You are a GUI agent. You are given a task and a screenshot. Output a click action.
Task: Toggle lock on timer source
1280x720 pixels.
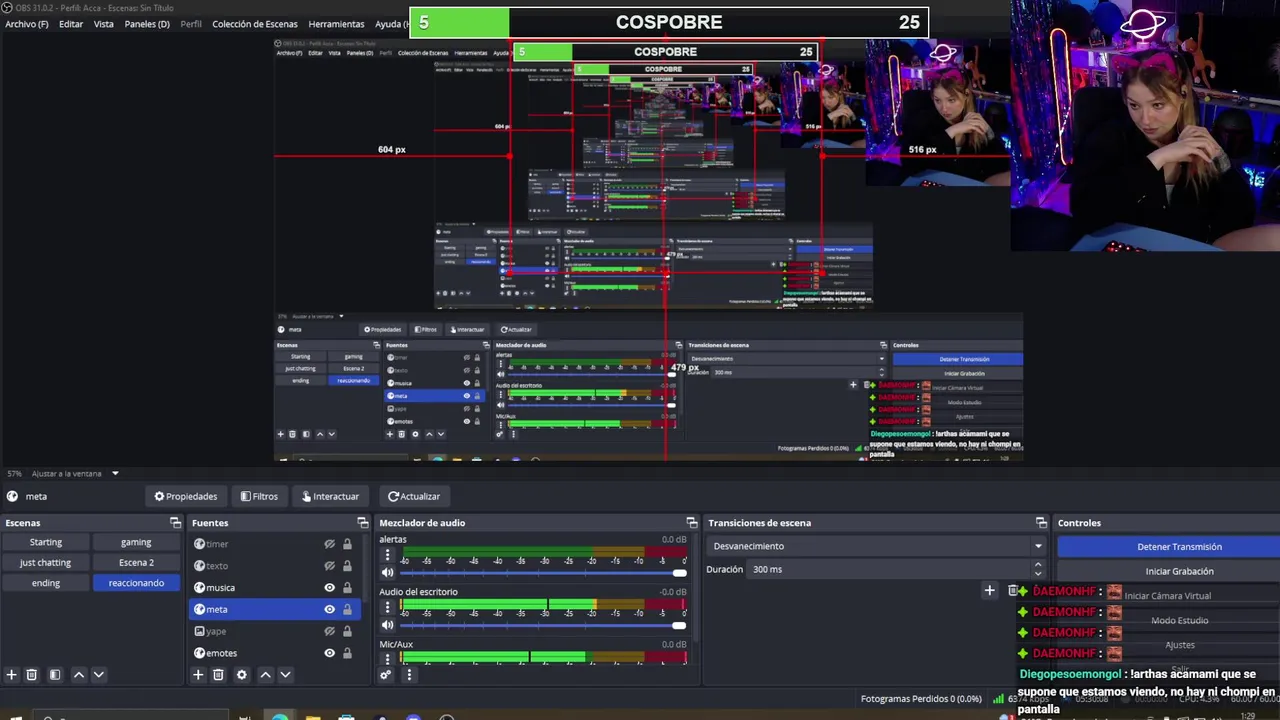point(347,544)
